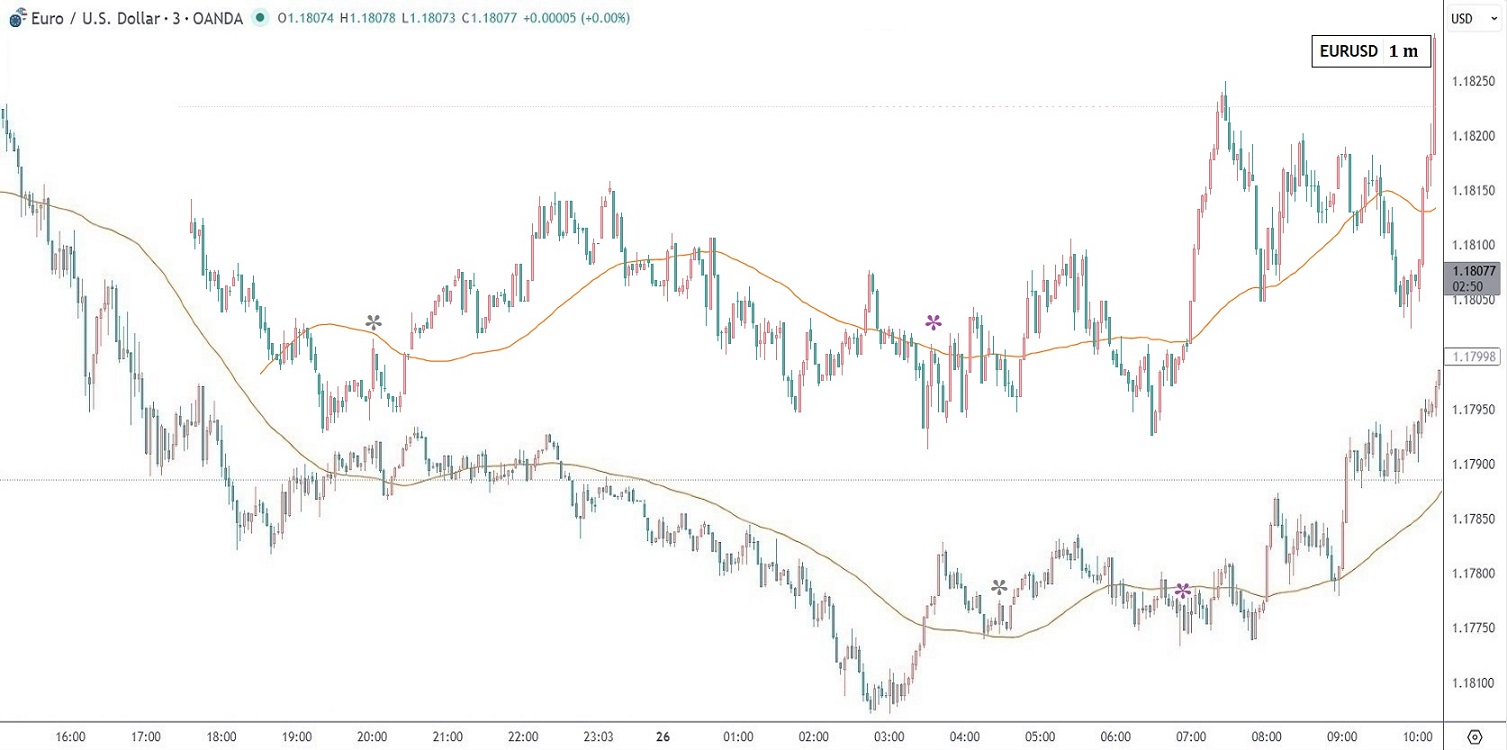1507x750 pixels.
Task: Click the 05:00 time axis label
Action: pyautogui.click(x=1040, y=737)
